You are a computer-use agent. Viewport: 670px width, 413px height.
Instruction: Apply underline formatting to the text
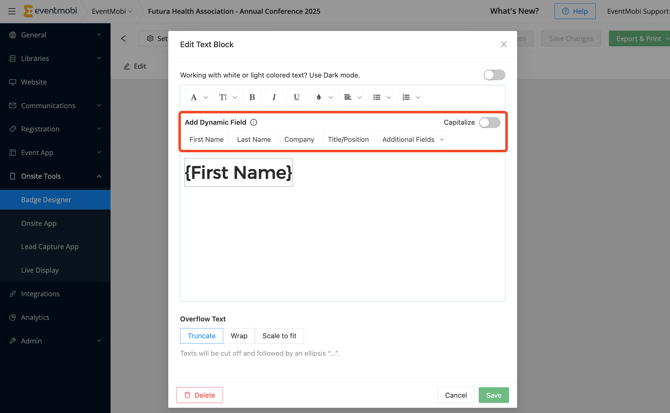296,97
